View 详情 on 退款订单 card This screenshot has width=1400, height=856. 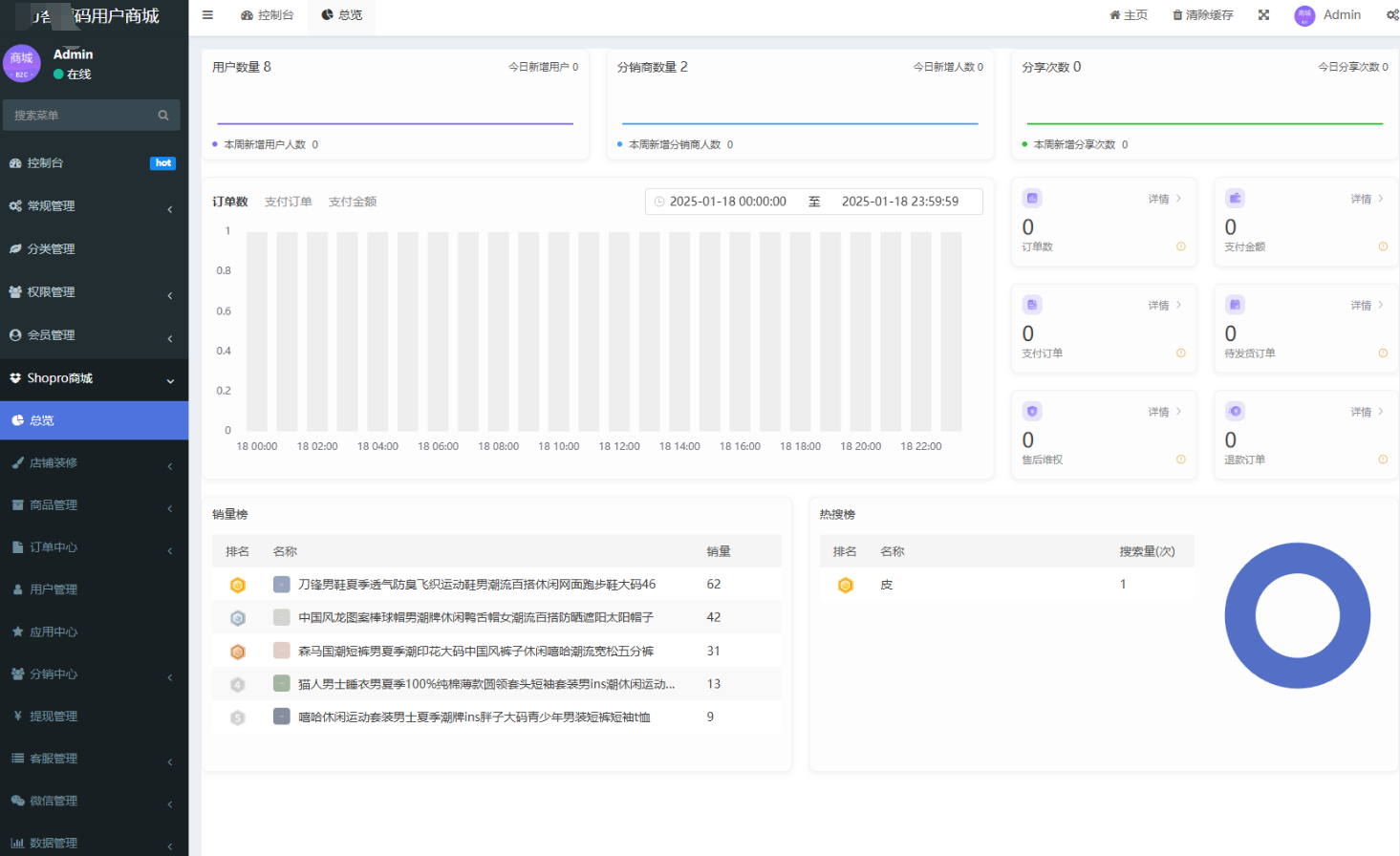coord(1368,412)
